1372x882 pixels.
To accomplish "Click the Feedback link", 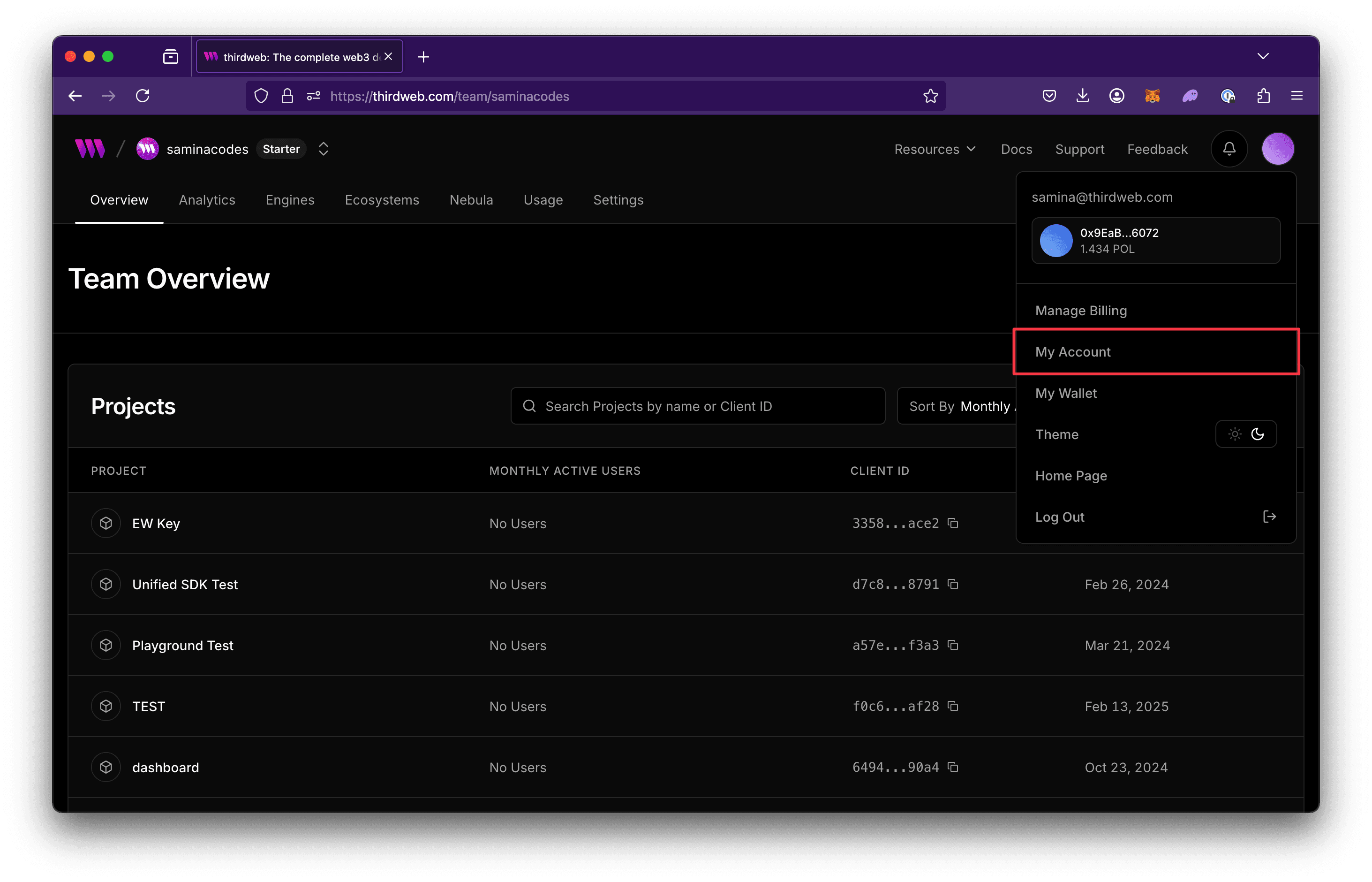I will [1157, 149].
